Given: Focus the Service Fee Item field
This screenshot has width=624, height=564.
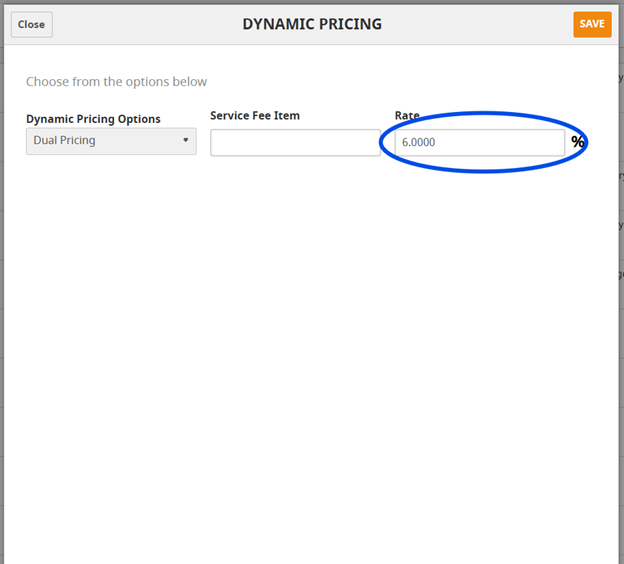Looking at the screenshot, I should point(295,143).
